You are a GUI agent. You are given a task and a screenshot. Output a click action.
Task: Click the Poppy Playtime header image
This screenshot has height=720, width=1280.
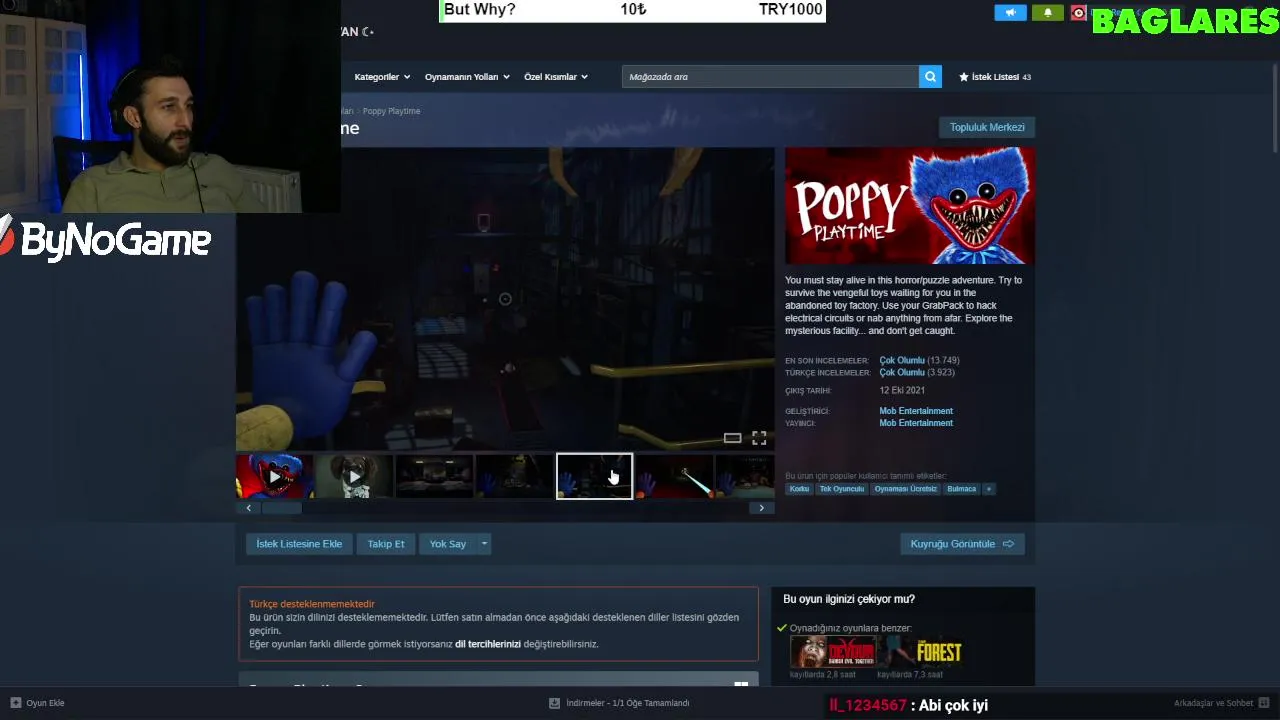click(910, 206)
